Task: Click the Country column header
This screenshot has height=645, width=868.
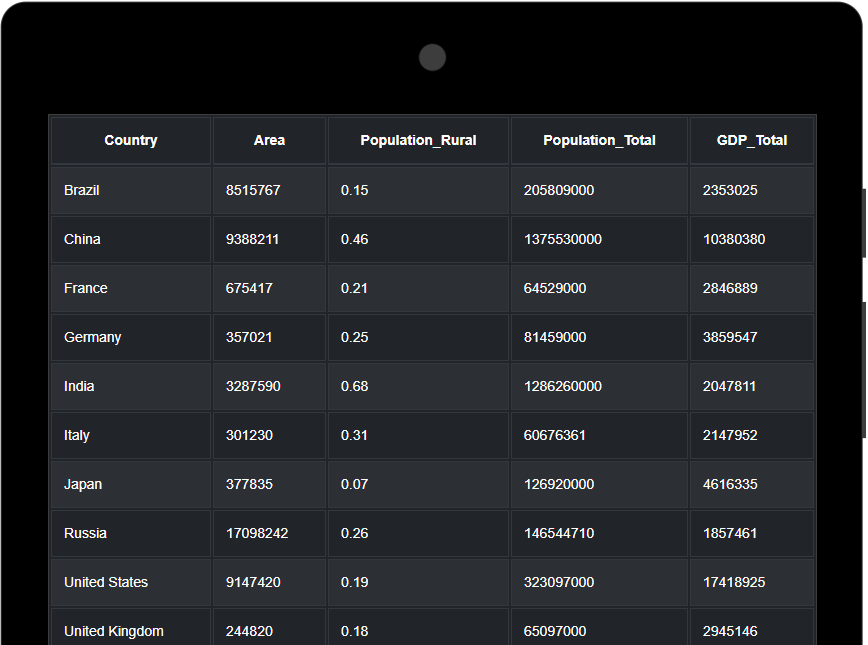Action: 130,140
